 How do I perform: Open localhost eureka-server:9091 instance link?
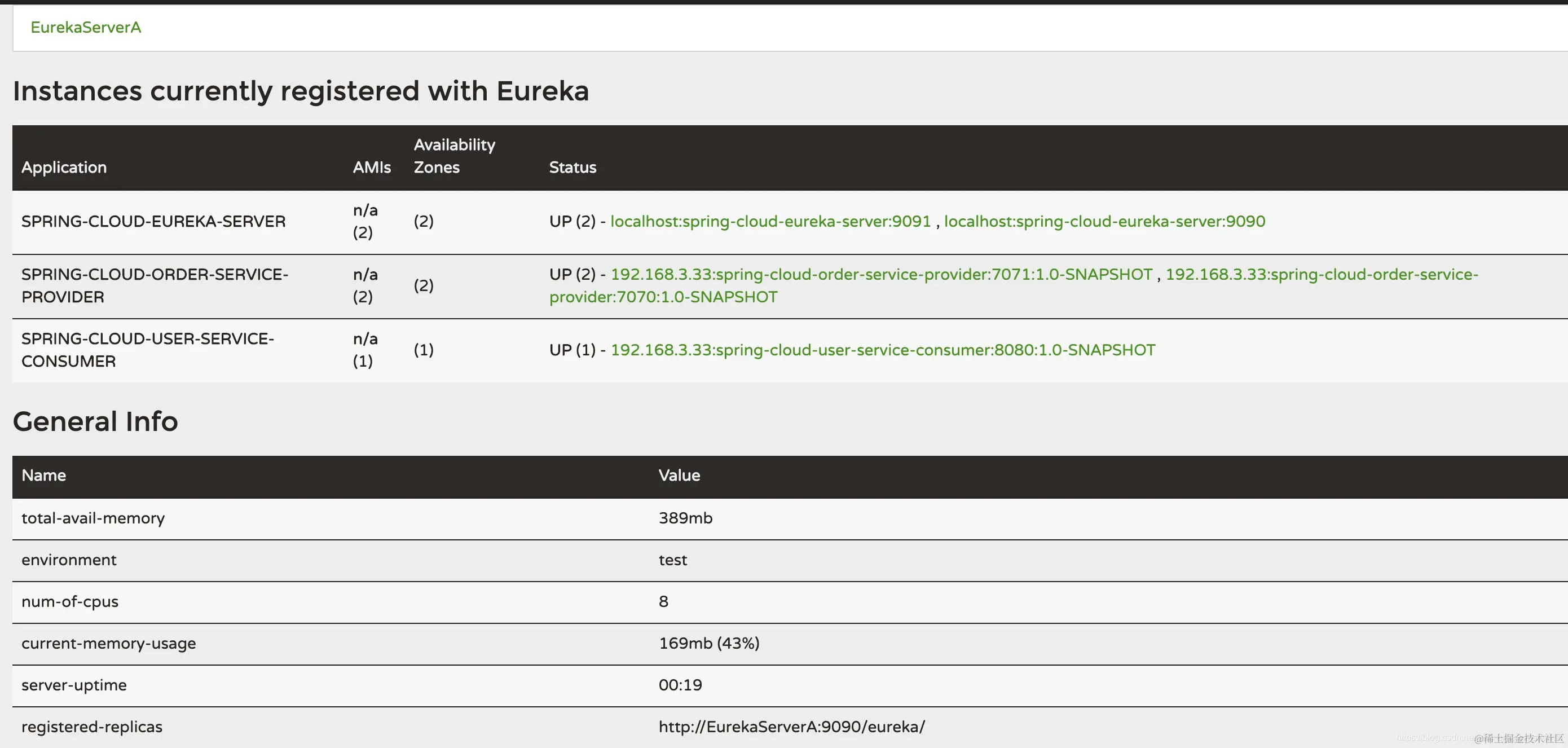[770, 221]
